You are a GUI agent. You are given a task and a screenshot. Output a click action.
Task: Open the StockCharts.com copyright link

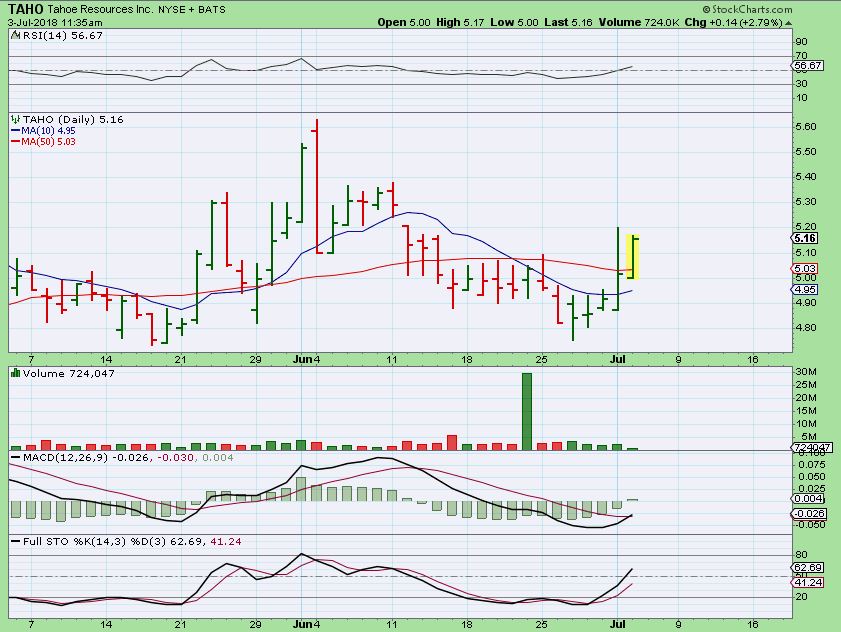(747, 9)
